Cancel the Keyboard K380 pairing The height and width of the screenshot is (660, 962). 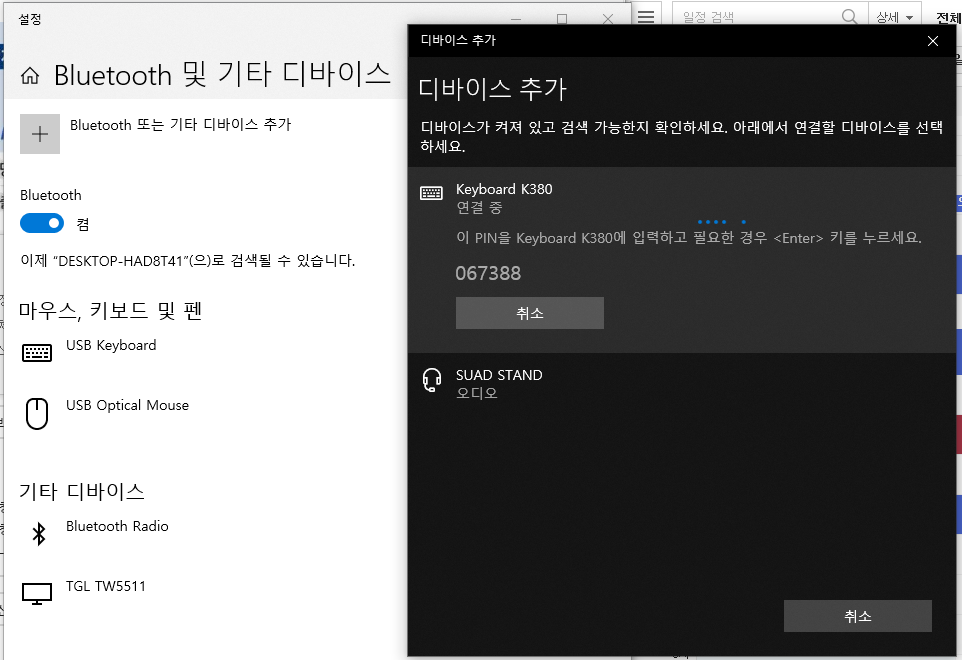coord(529,313)
